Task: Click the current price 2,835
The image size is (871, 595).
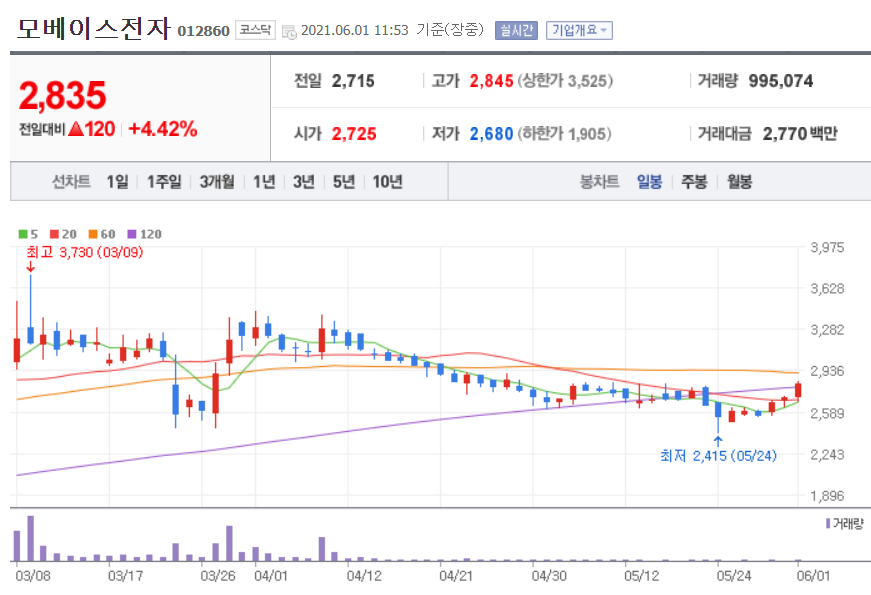Action: (62, 96)
